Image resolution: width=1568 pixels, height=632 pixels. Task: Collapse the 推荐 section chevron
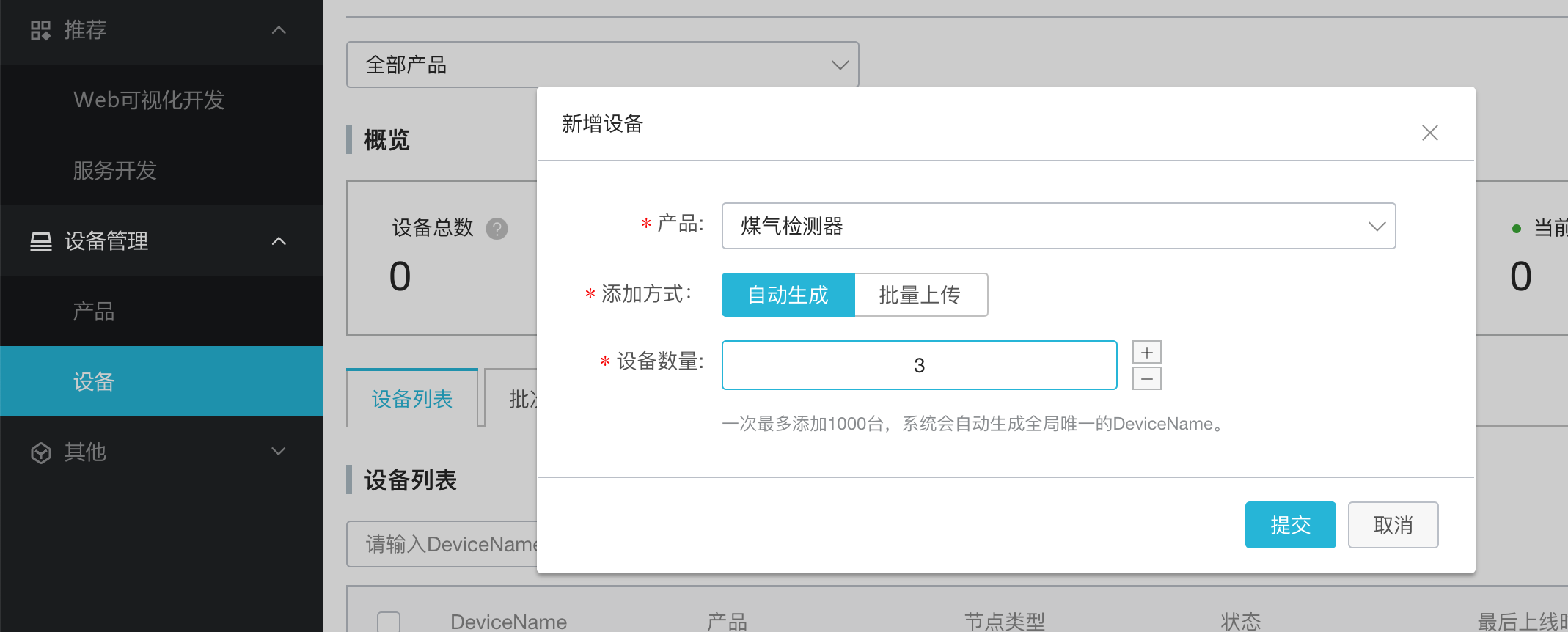279,30
